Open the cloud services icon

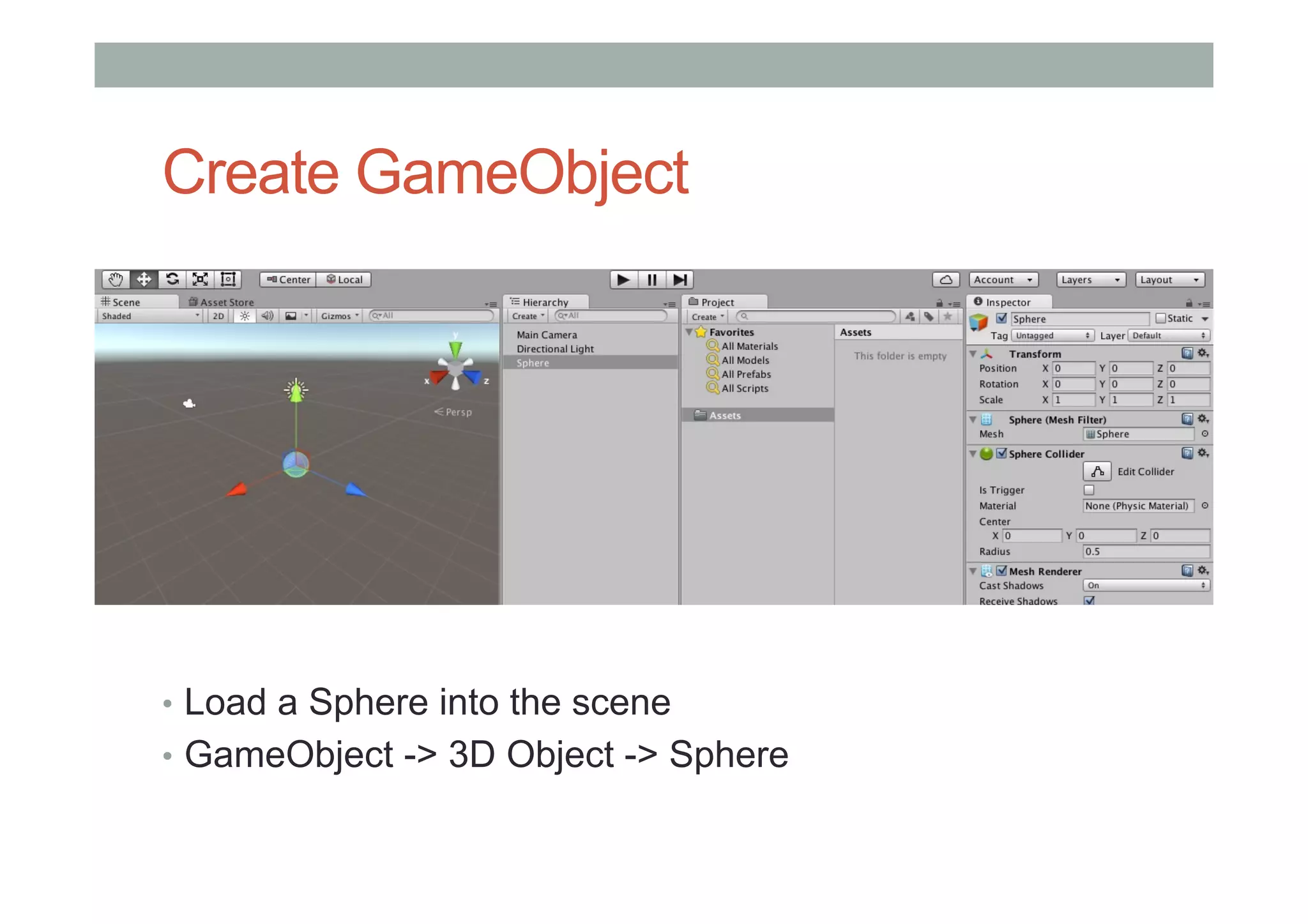click(x=946, y=280)
